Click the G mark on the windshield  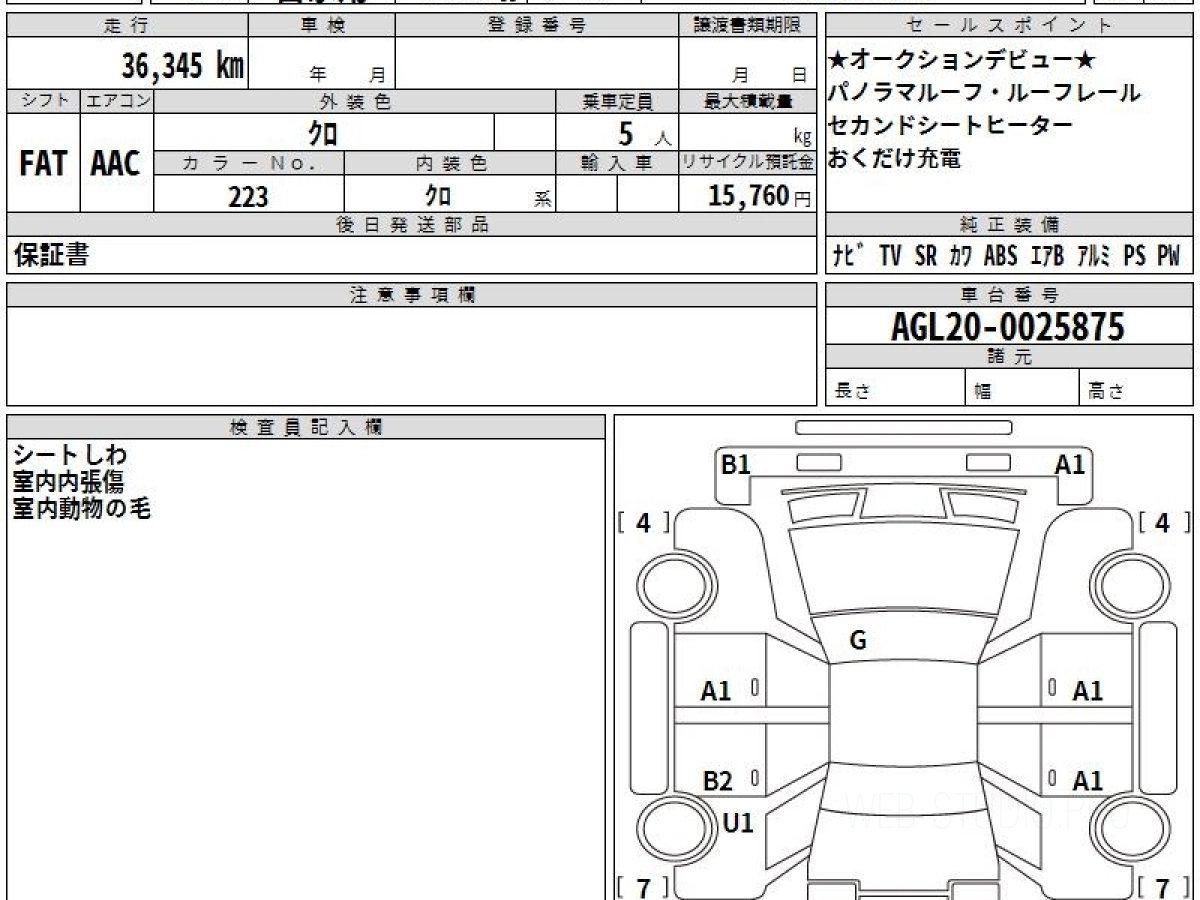coord(858,641)
